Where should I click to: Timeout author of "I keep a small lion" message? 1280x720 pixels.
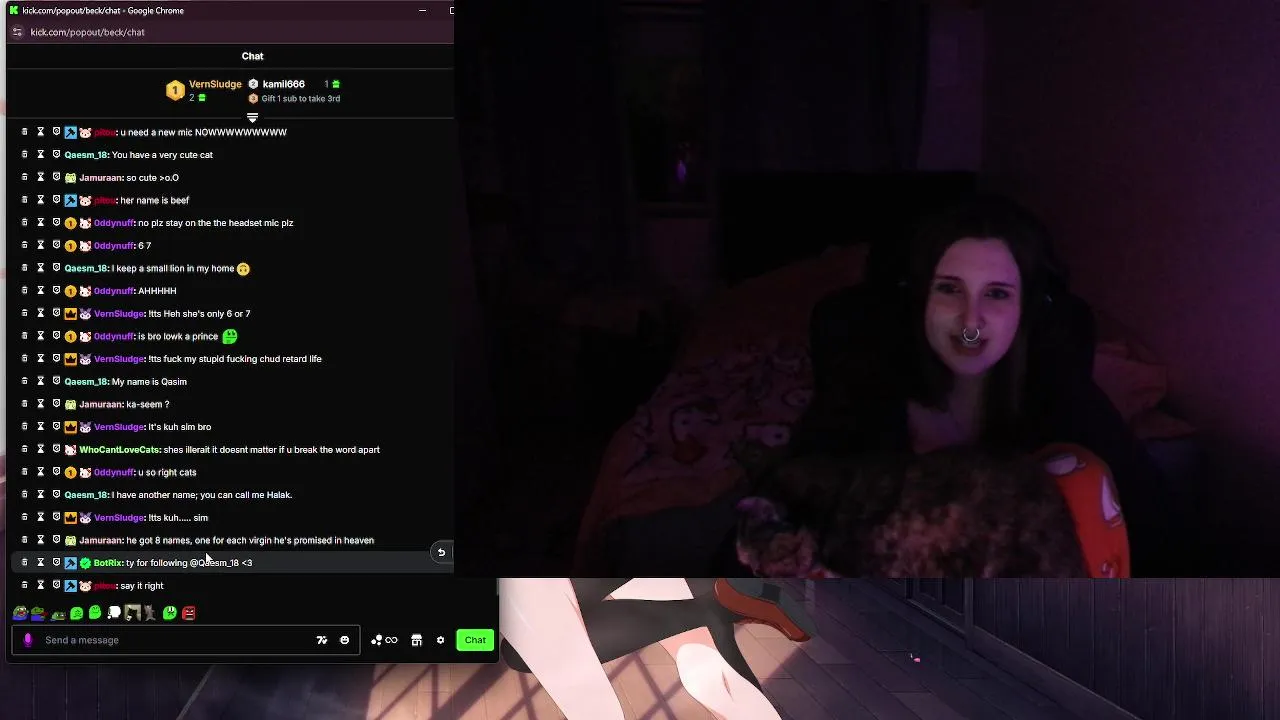pos(40,268)
